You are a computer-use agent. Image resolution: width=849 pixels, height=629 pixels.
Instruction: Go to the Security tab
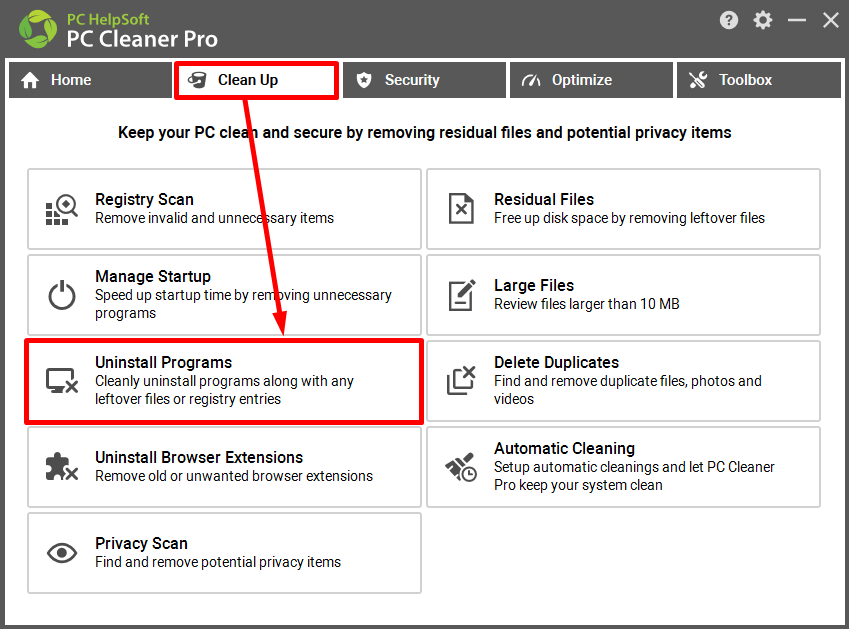(424, 80)
